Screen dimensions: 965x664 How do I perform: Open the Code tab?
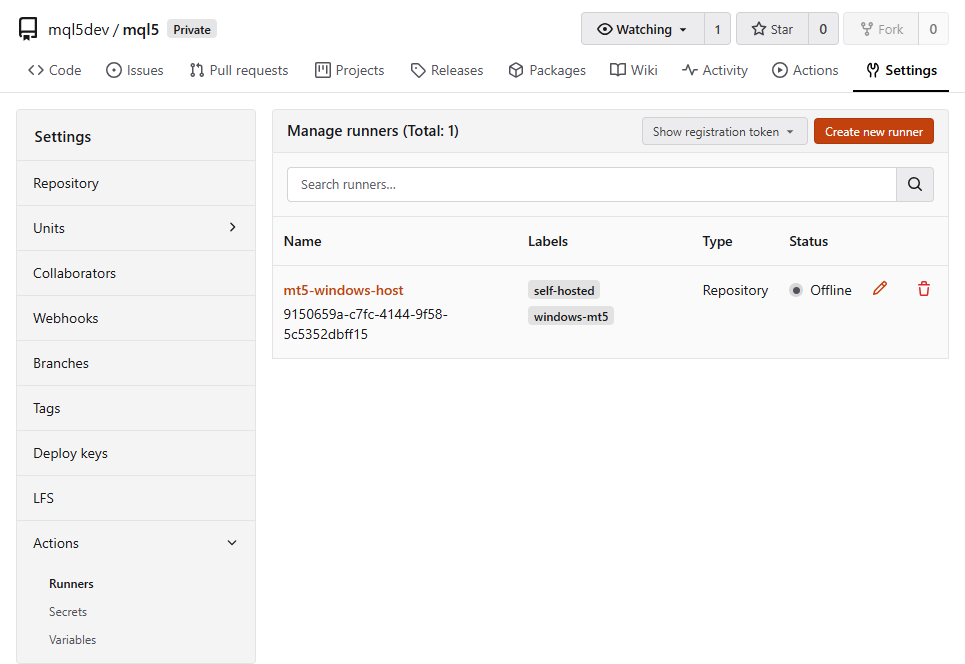pos(55,70)
